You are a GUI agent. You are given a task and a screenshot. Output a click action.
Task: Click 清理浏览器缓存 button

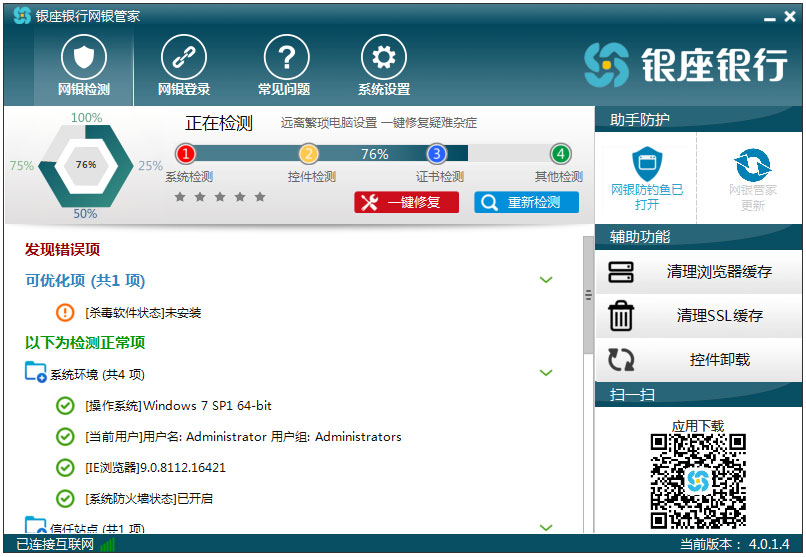(698, 271)
